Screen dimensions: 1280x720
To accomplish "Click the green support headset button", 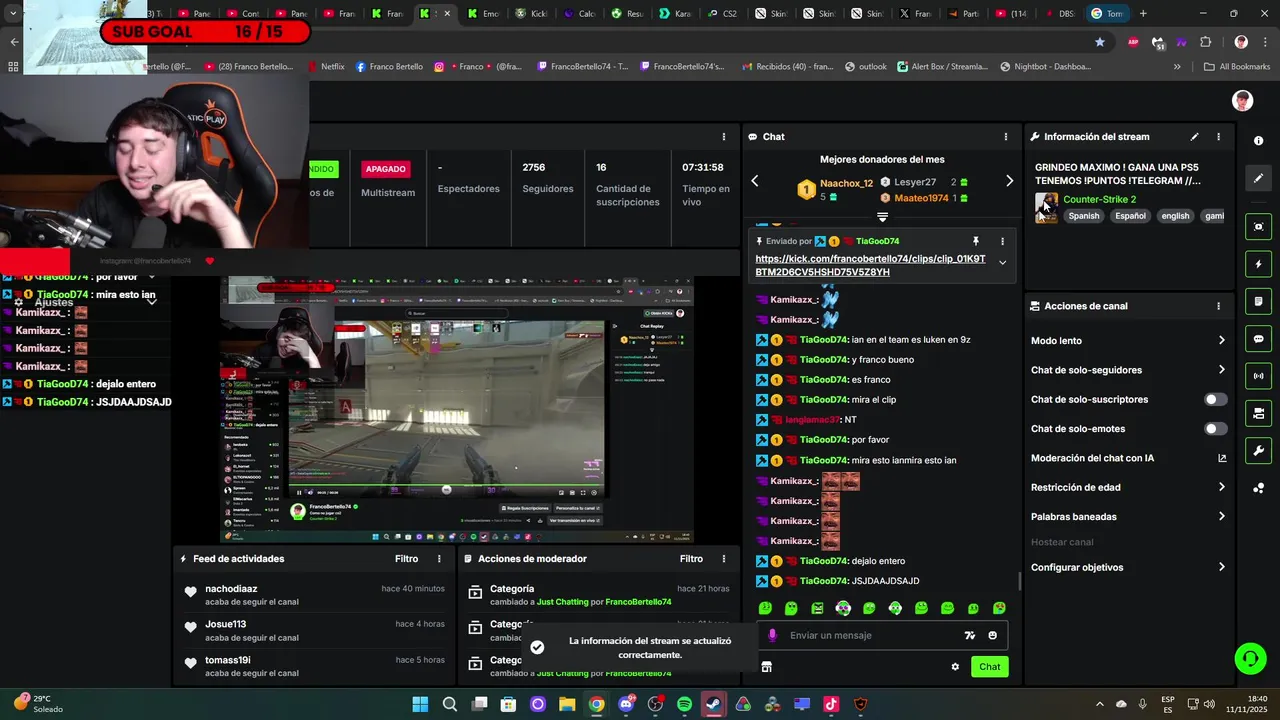I will click(x=1249, y=658).
